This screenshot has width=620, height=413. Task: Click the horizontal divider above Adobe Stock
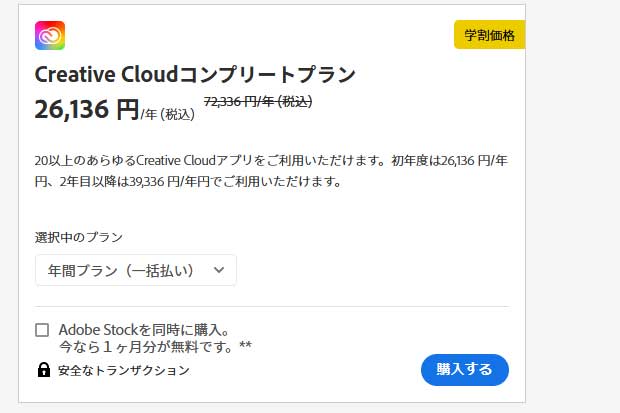[x=272, y=307]
